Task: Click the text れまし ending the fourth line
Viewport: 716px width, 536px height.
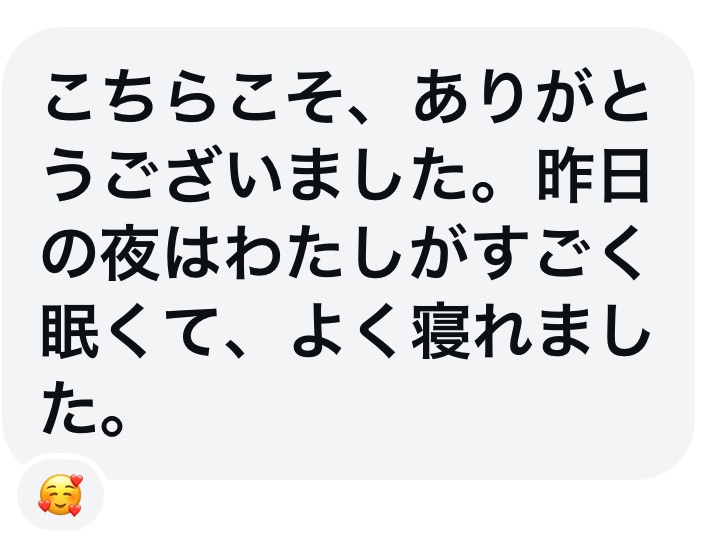Action: click(562, 330)
